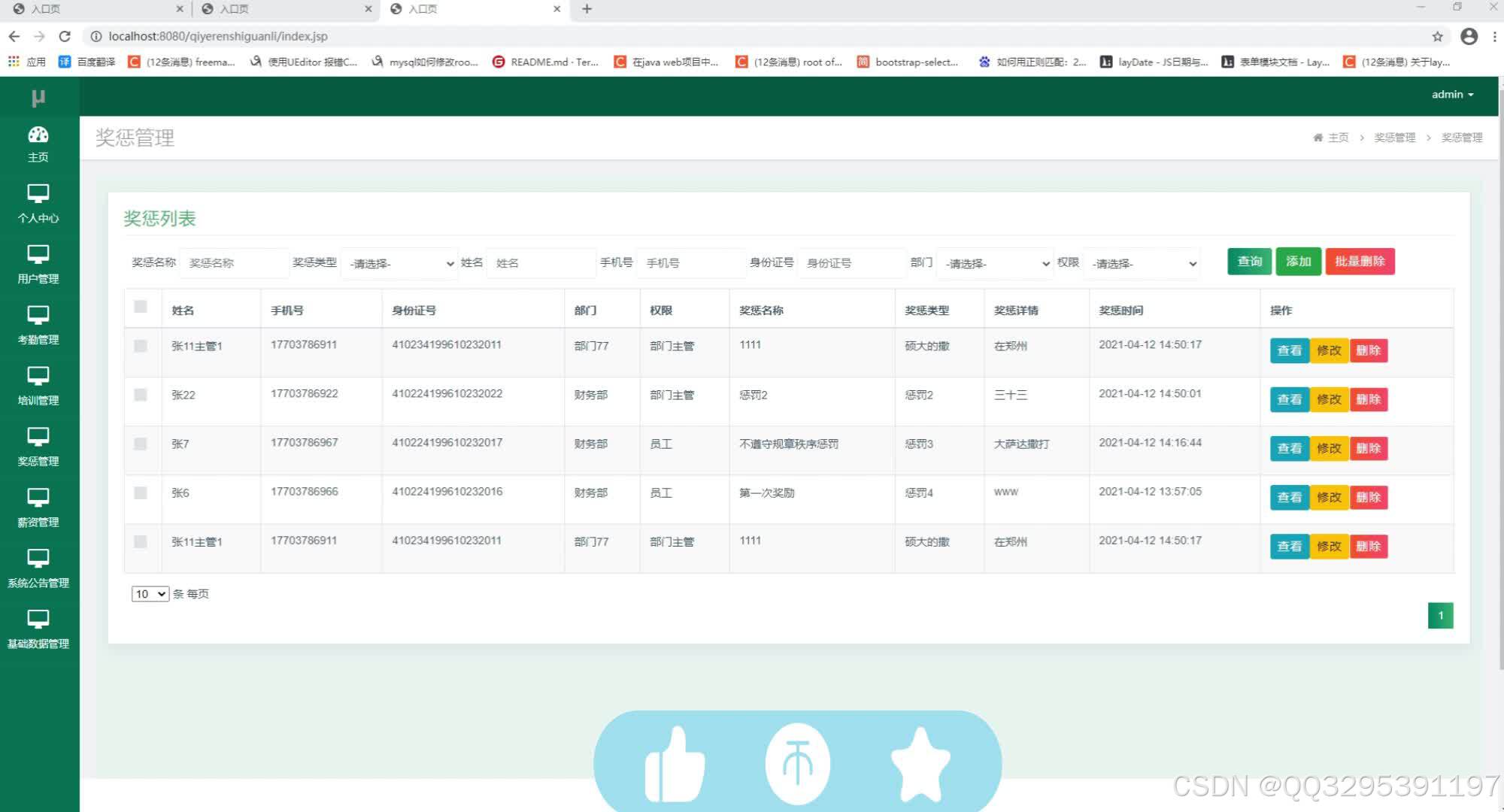Open the rows-per-page 10 dropdown
1504x812 pixels.
(150, 594)
